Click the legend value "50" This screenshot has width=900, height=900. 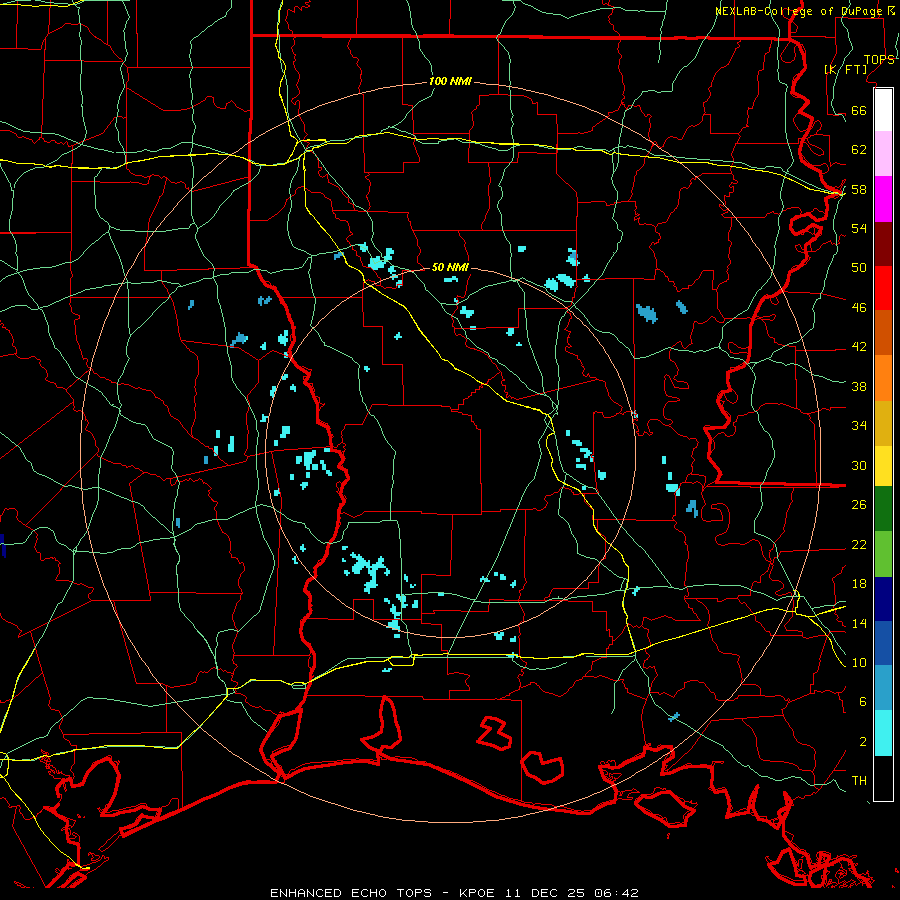pos(859,267)
